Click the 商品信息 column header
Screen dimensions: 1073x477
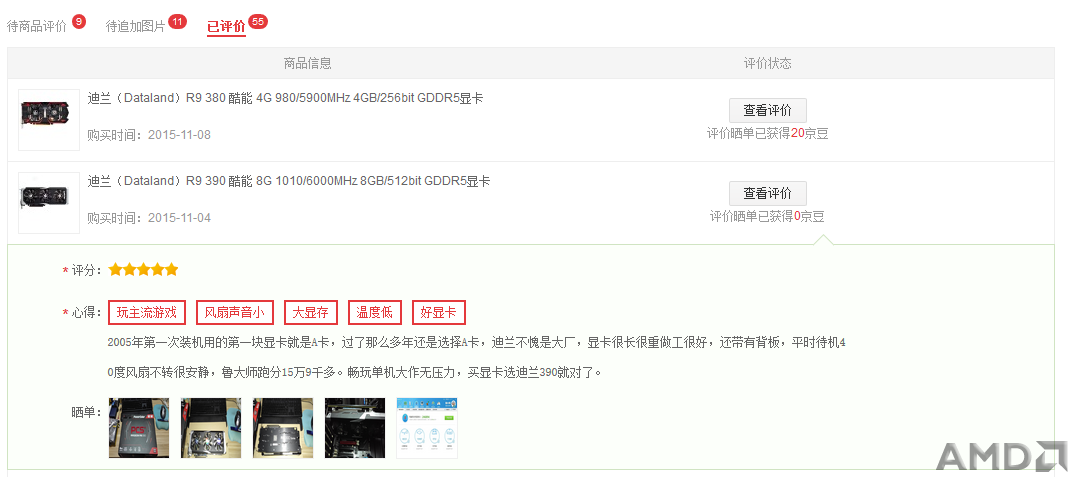(308, 63)
